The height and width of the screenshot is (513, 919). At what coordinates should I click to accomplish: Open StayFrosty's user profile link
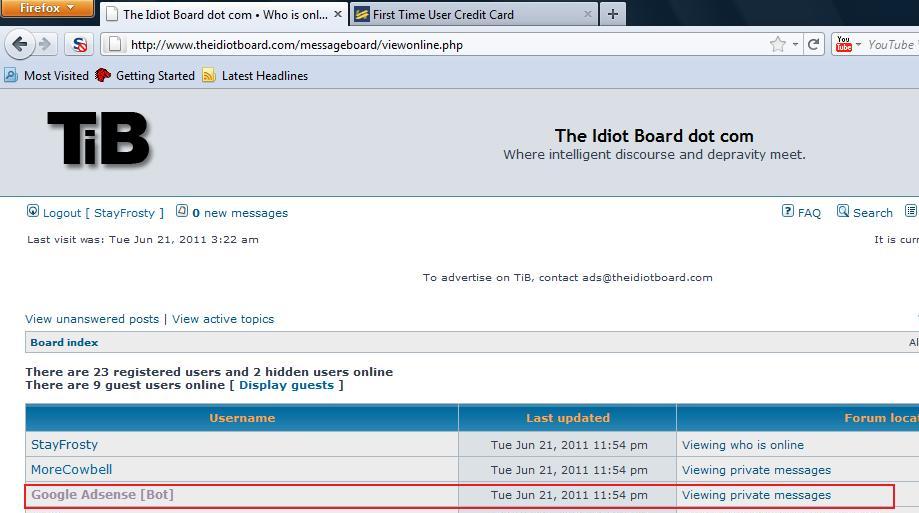pyautogui.click(x=64, y=444)
